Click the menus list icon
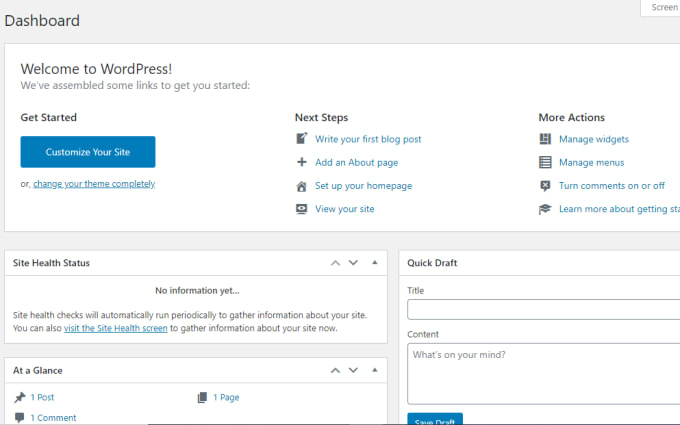 545,162
